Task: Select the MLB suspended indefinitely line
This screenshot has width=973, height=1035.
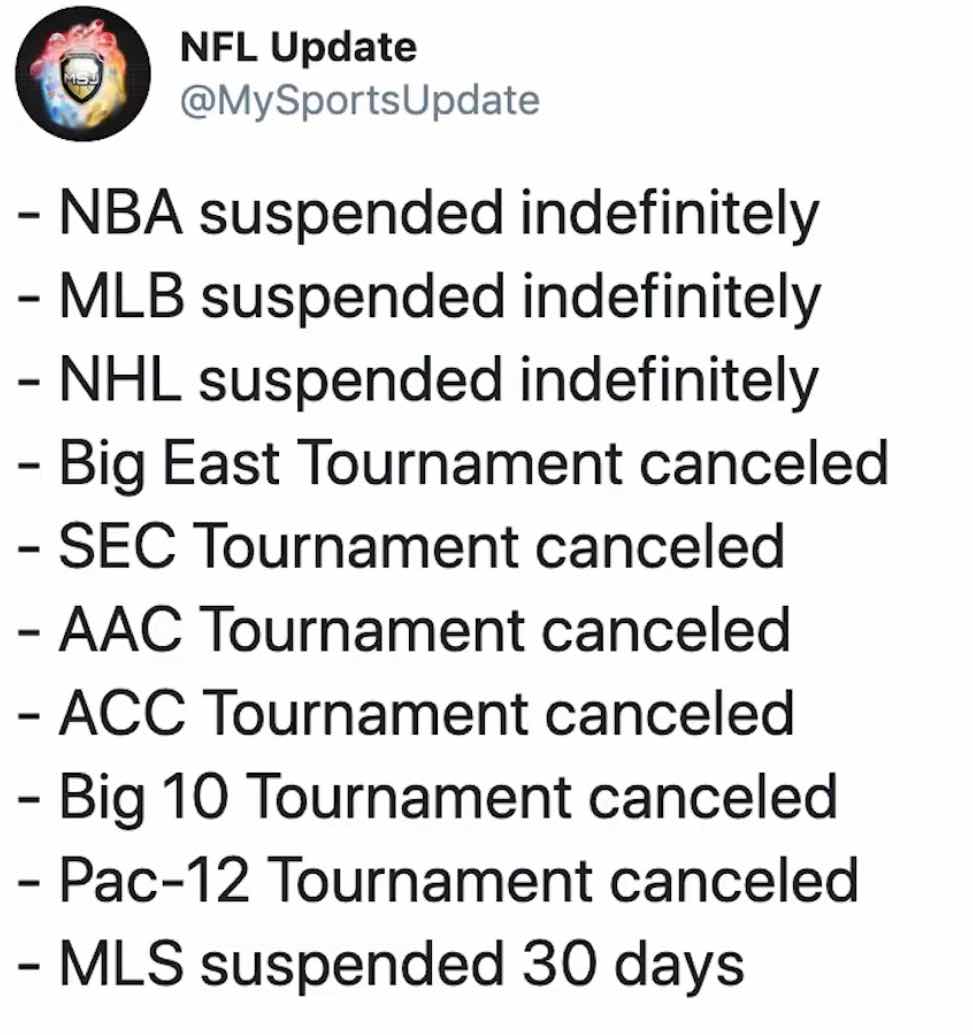Action: tap(419, 298)
